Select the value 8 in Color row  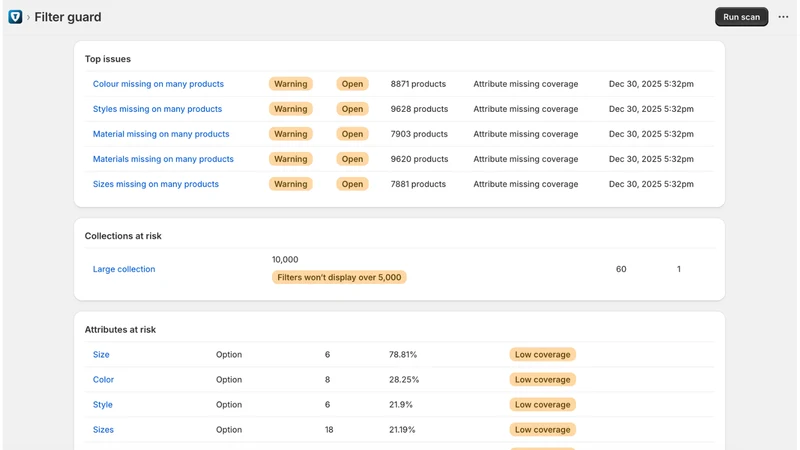tap(327, 380)
